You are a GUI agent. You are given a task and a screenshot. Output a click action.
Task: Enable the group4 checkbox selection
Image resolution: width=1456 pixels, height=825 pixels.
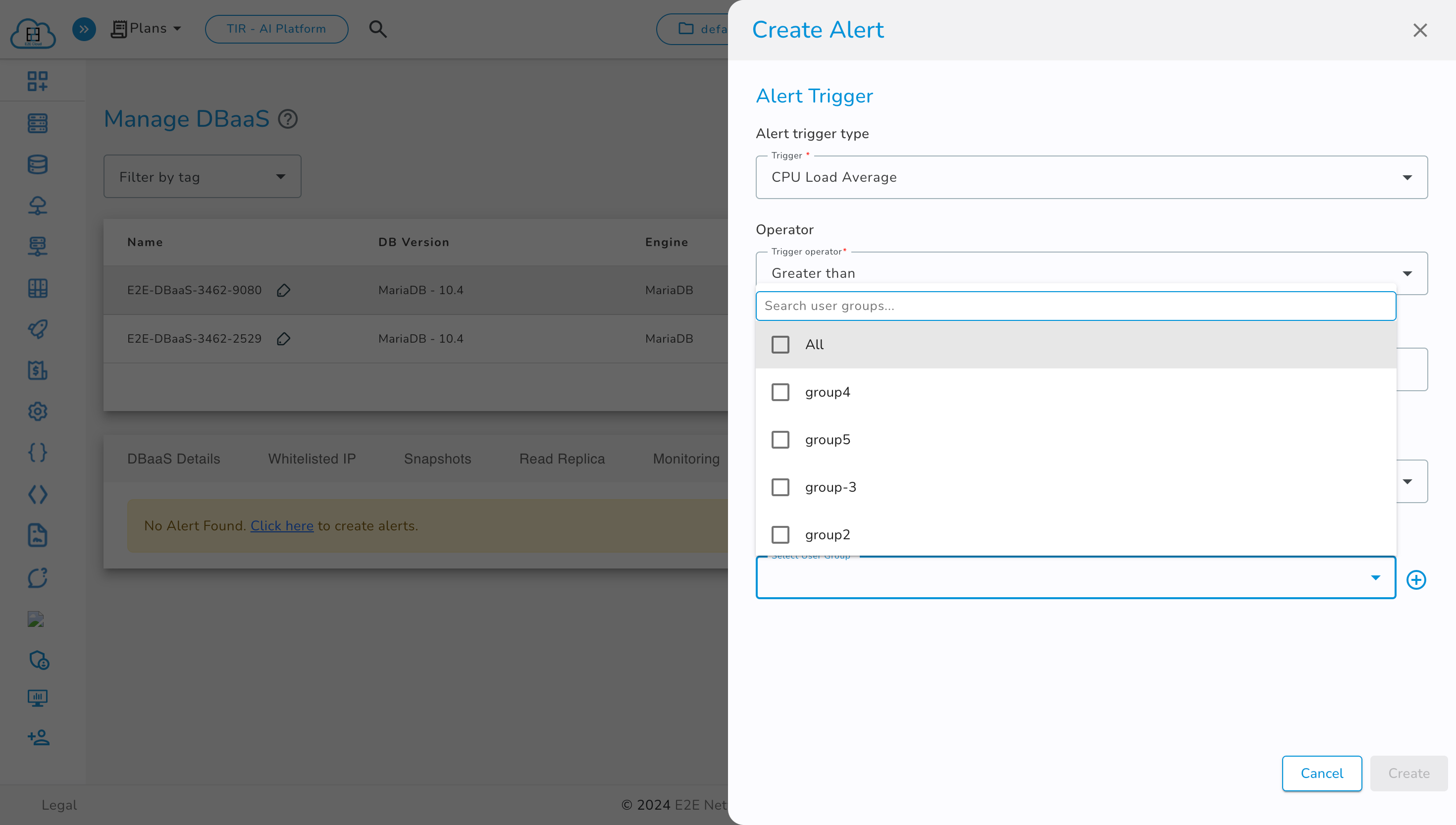pyautogui.click(x=780, y=391)
